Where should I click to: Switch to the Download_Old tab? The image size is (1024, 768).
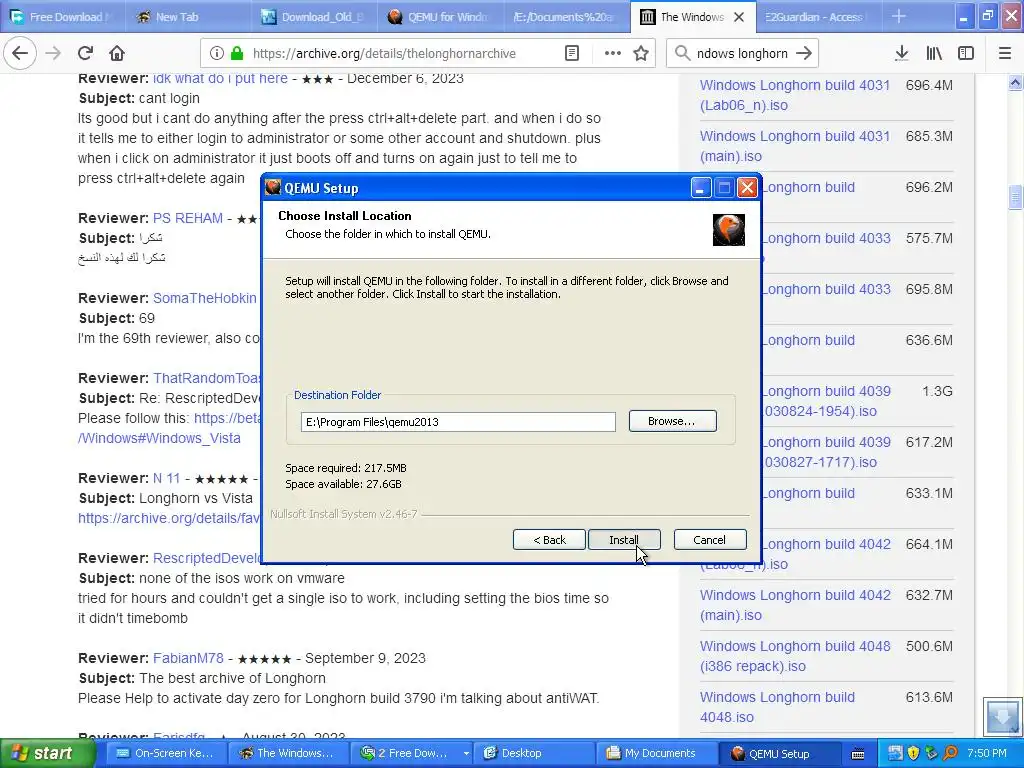coord(313,17)
